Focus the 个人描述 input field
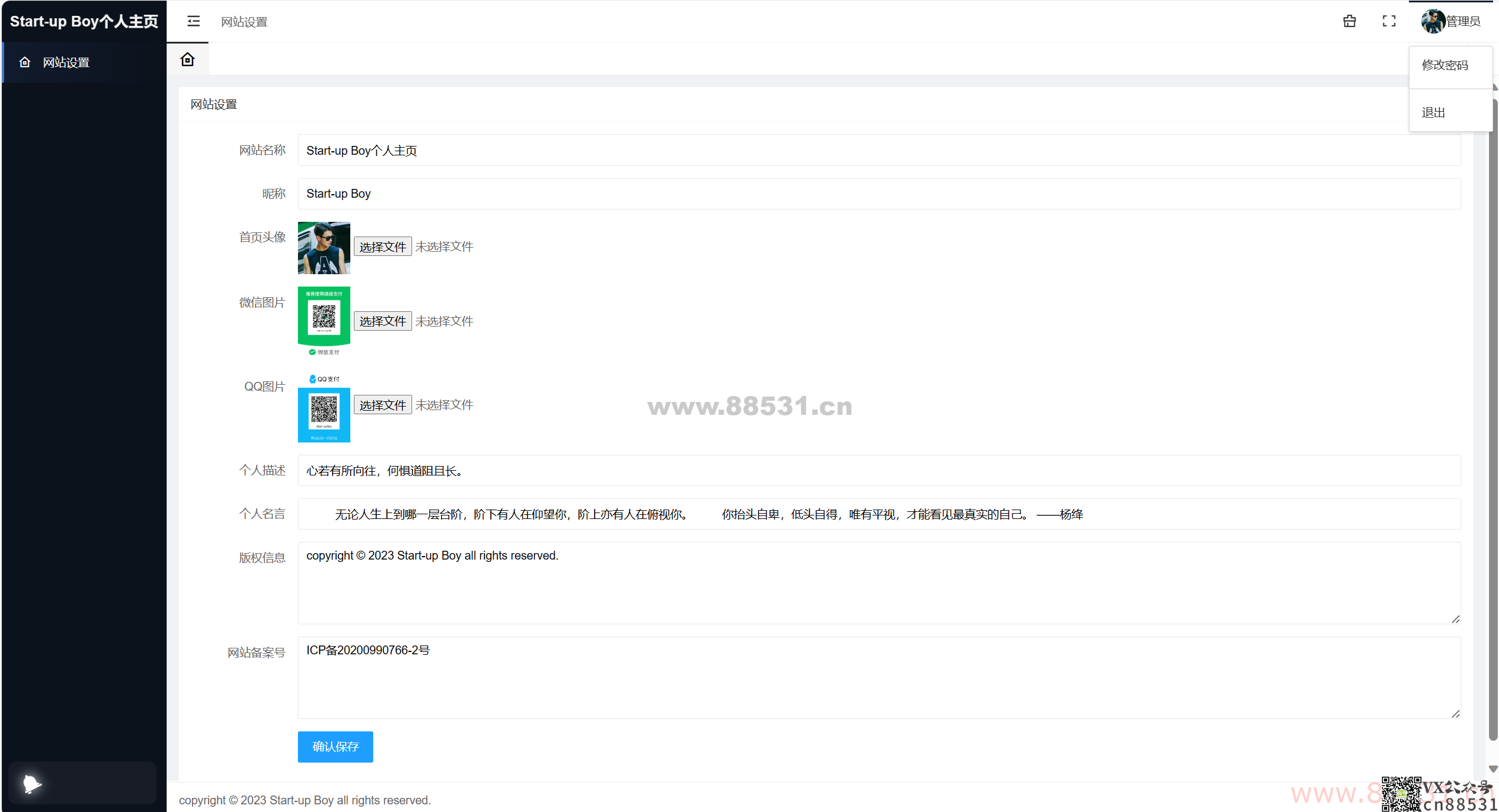 pos(879,471)
